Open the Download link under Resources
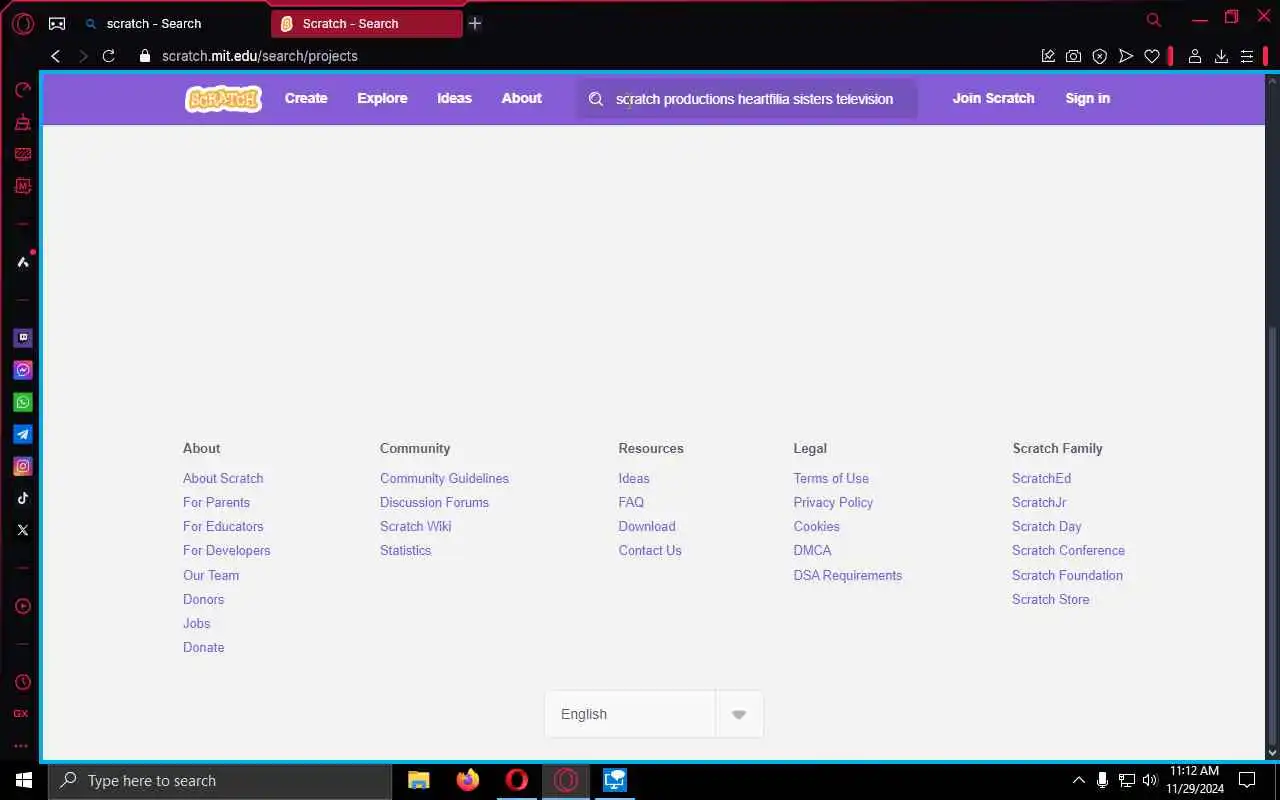 (x=647, y=526)
